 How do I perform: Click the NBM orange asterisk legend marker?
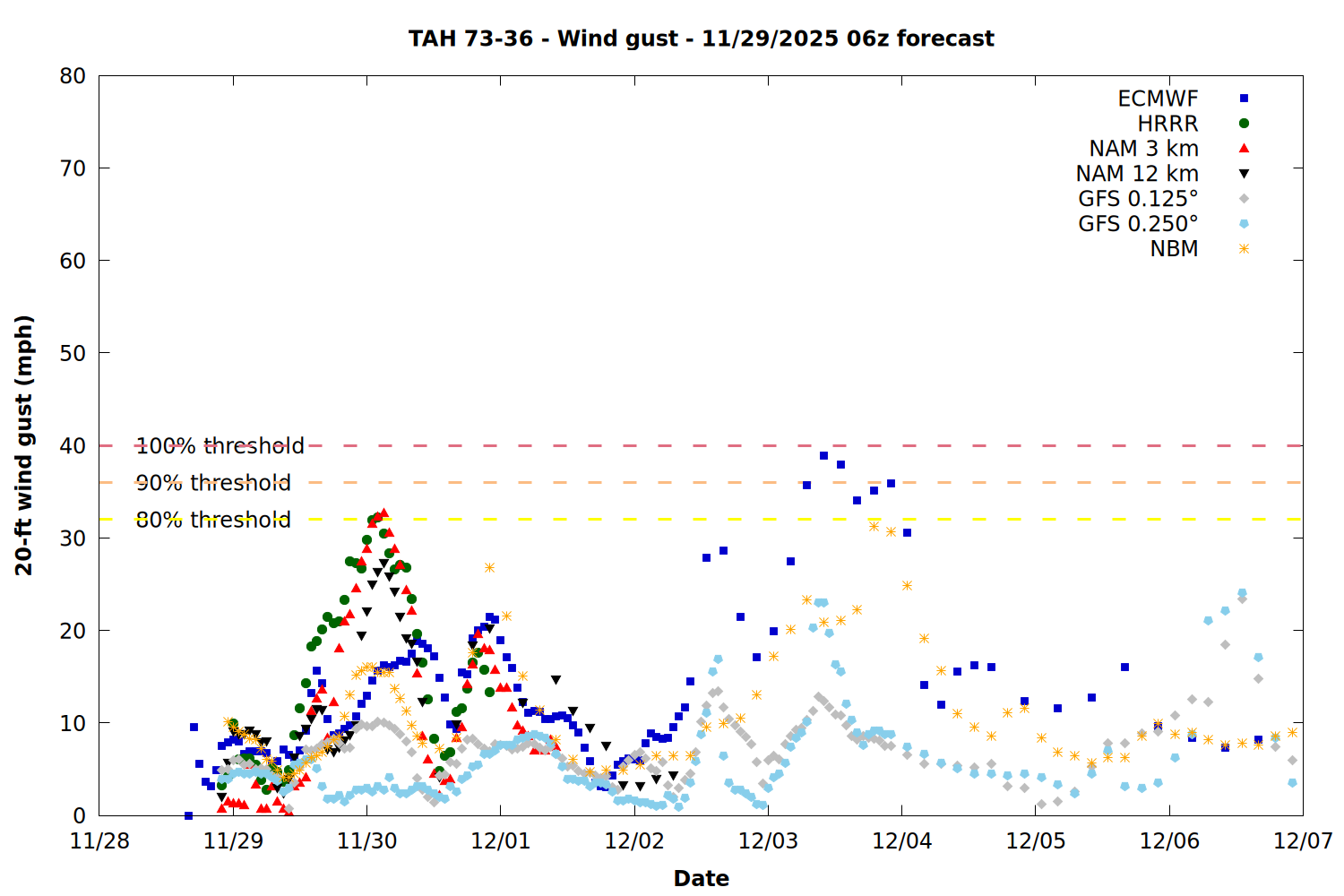pyautogui.click(x=1244, y=249)
